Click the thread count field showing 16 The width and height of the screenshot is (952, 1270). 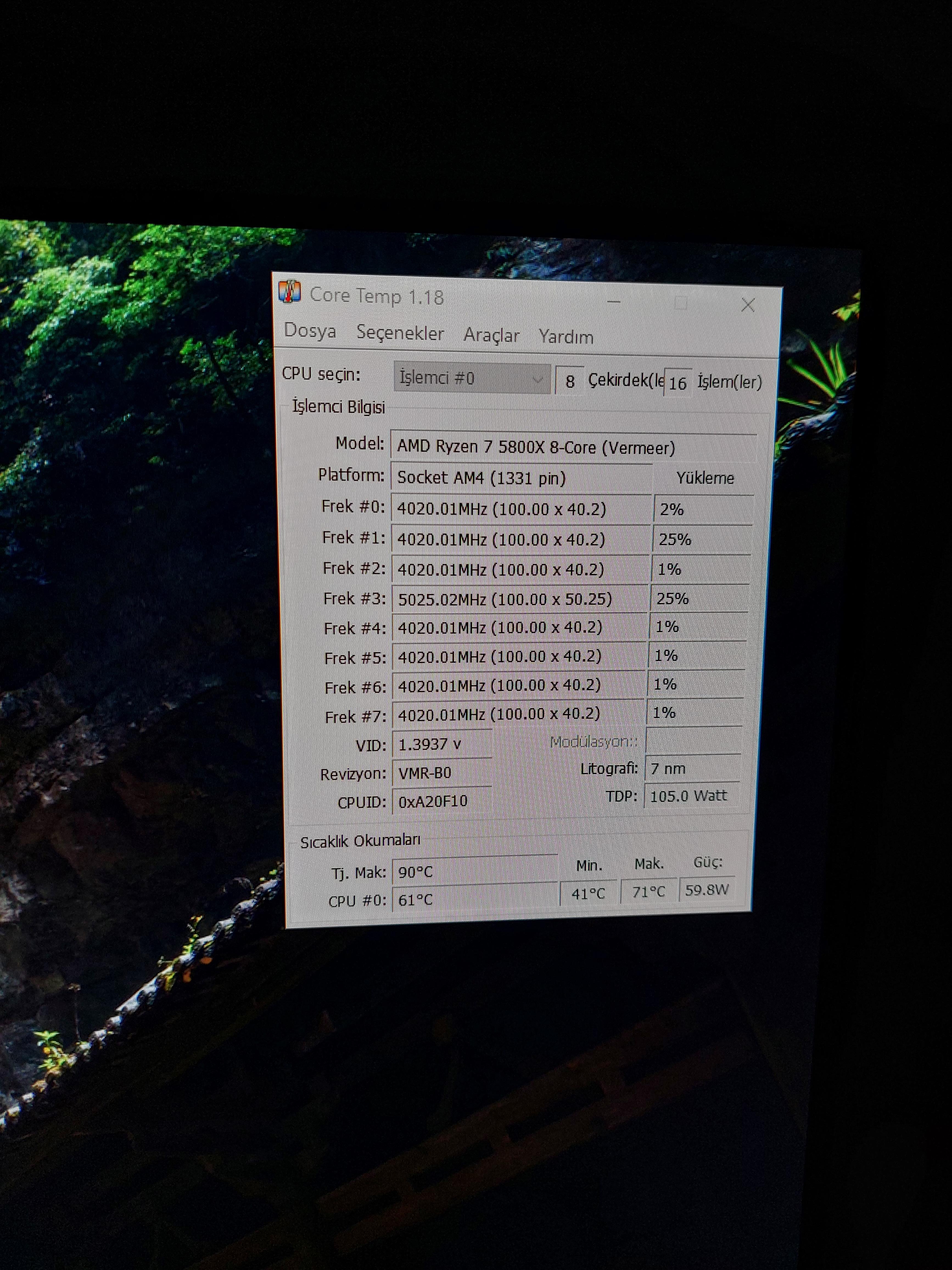tap(678, 383)
